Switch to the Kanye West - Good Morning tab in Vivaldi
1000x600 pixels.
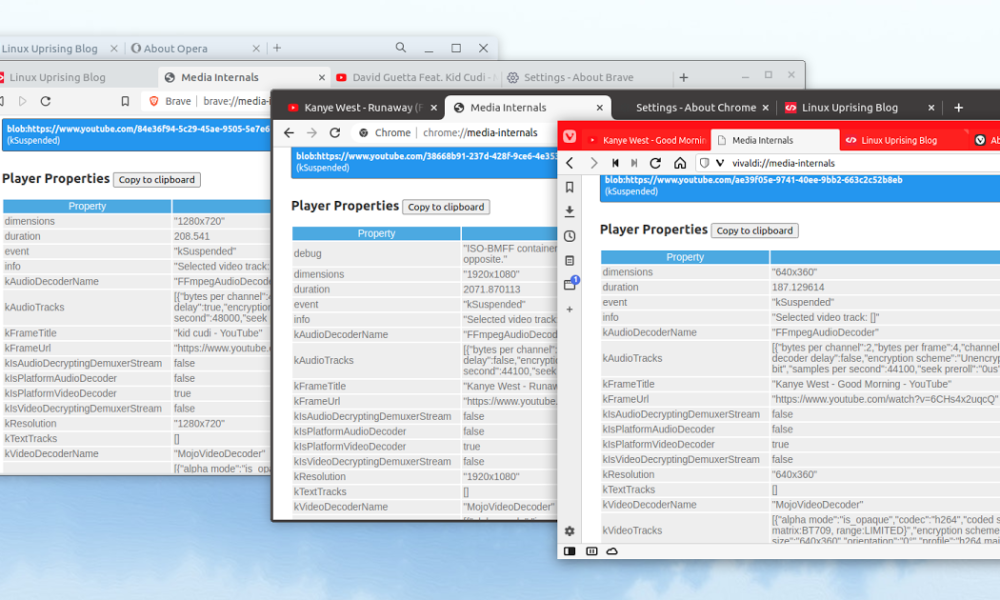pyautogui.click(x=647, y=140)
